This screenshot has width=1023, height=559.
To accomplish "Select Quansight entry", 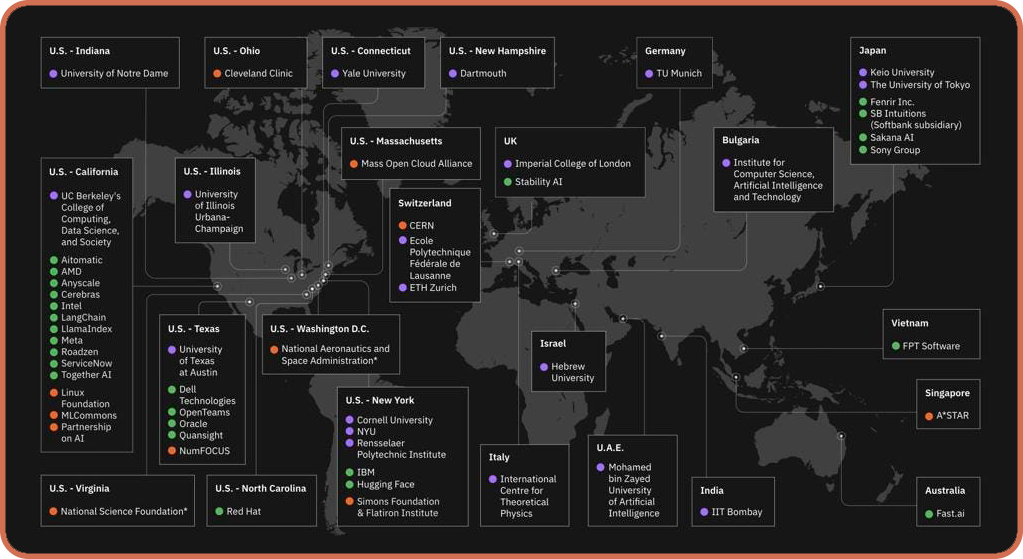I will pos(201,436).
